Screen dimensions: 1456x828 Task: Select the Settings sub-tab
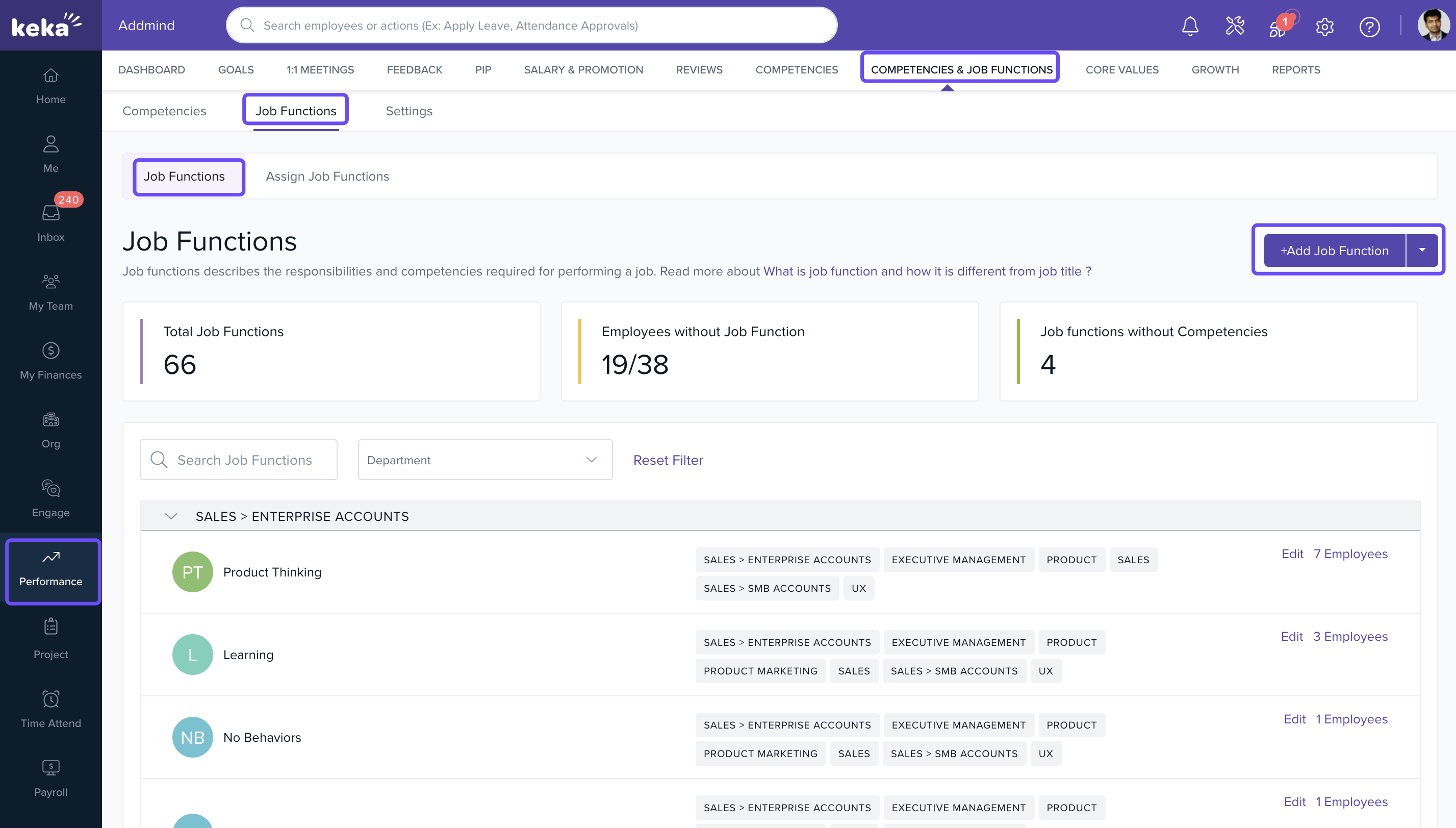click(408, 111)
